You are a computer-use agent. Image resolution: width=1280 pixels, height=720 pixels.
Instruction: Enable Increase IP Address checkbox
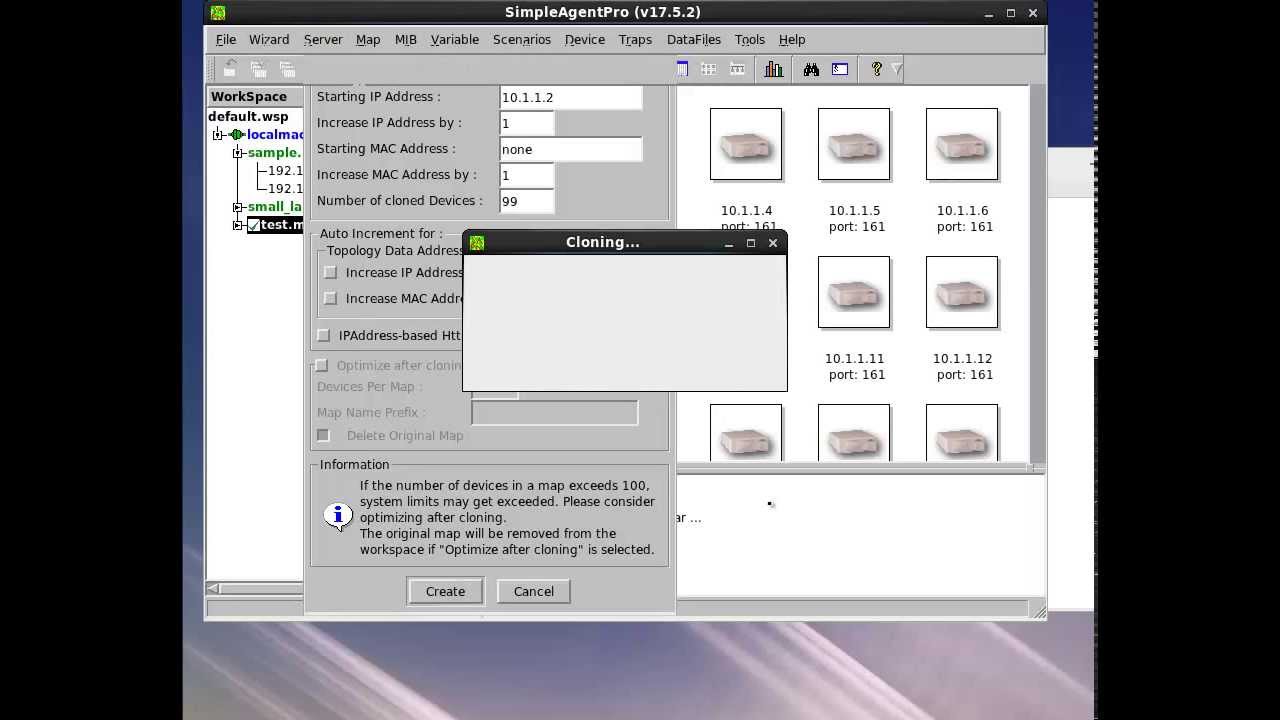pos(330,272)
